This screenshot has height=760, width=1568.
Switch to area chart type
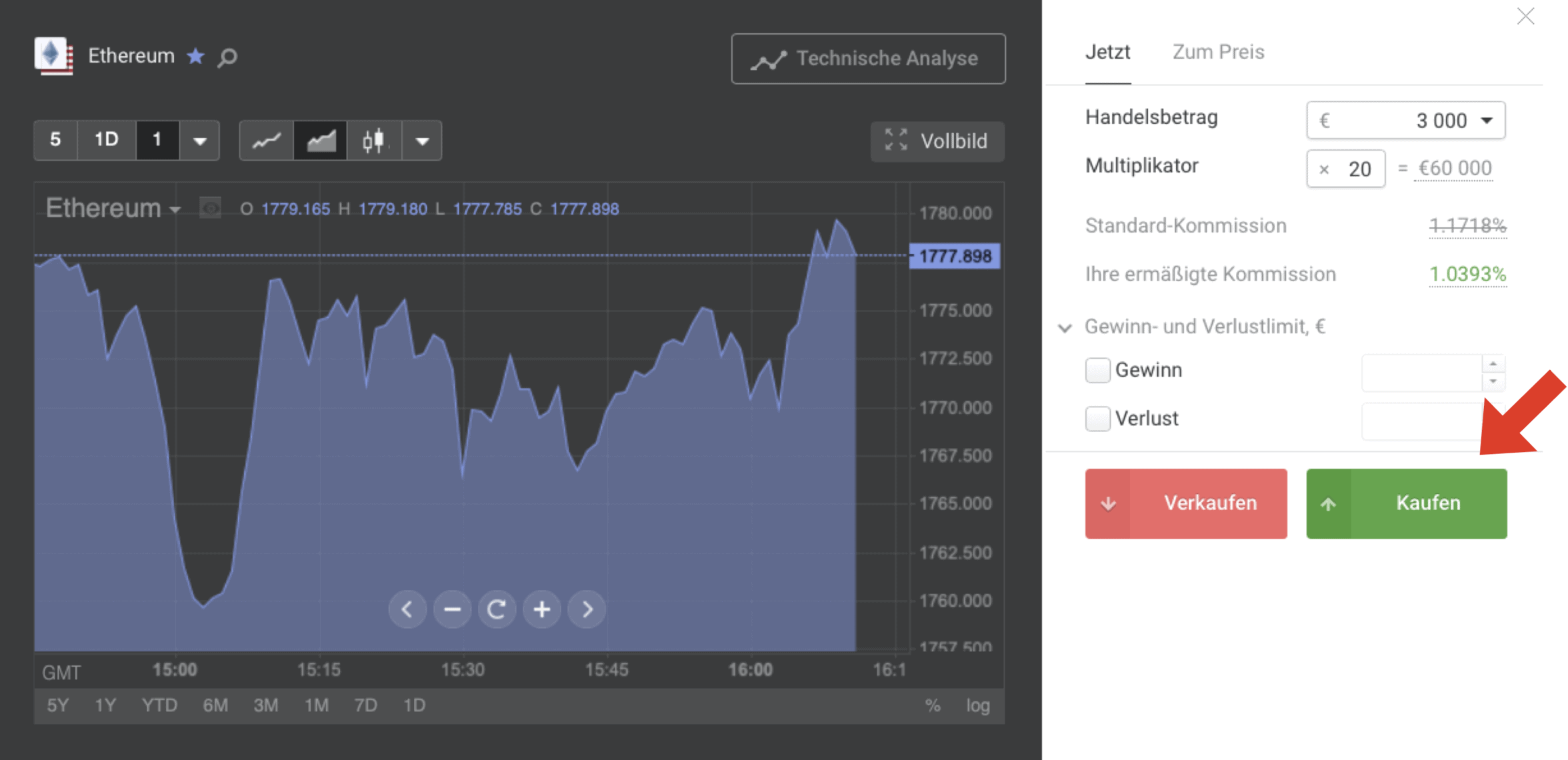point(321,141)
